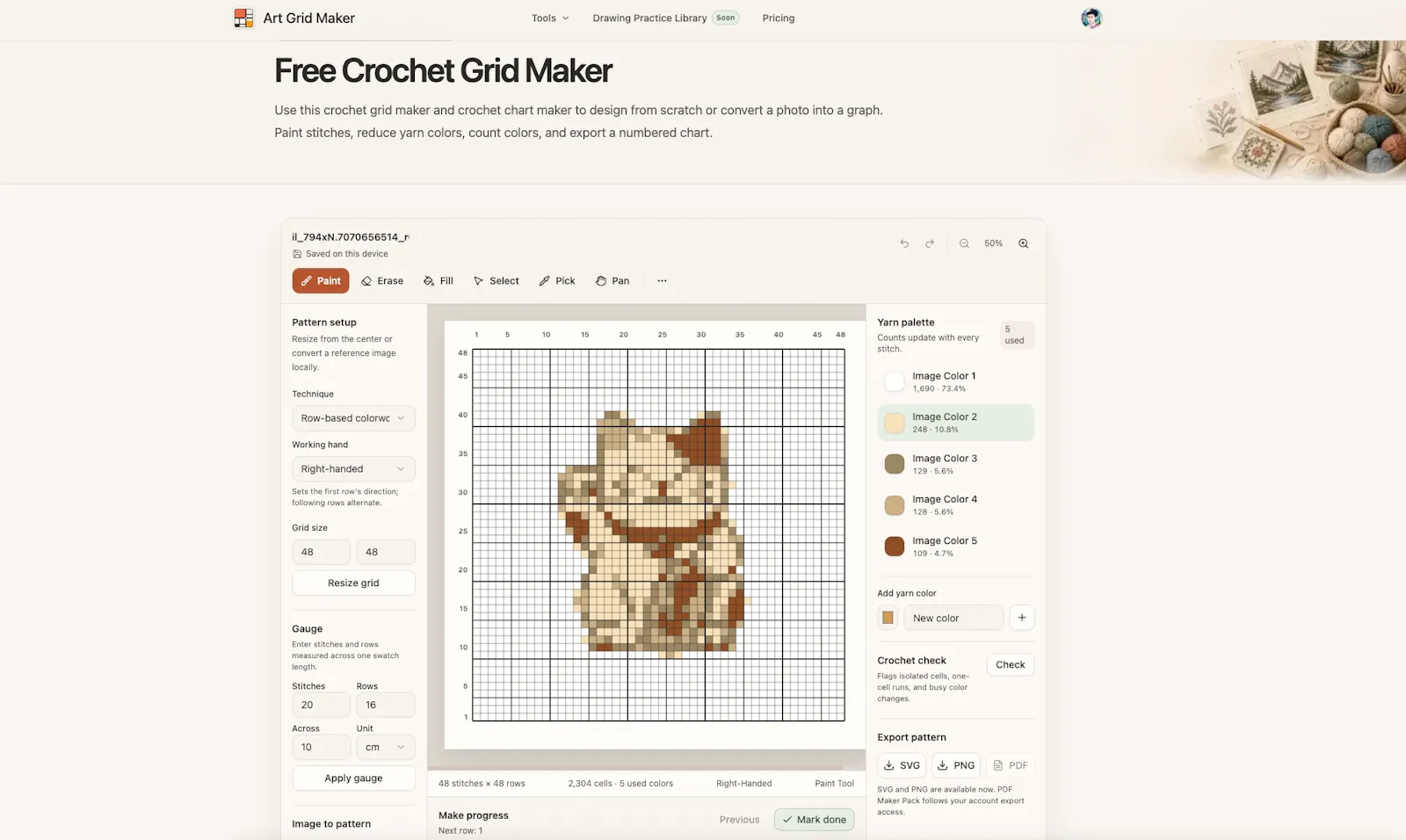Edit the gauge Stitches field

tap(321, 706)
